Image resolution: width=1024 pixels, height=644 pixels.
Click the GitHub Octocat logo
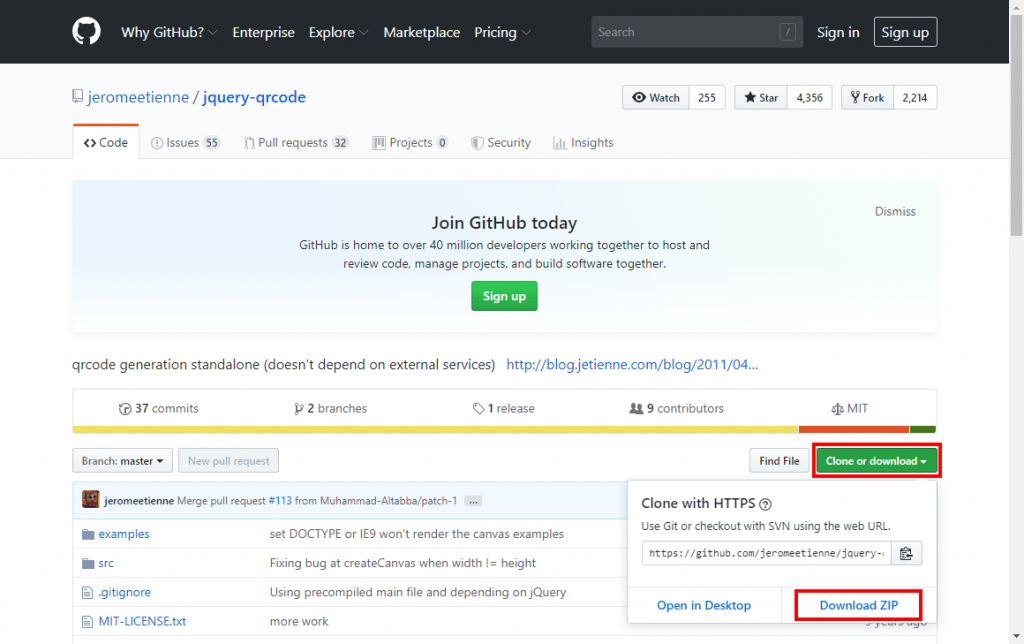(87, 32)
